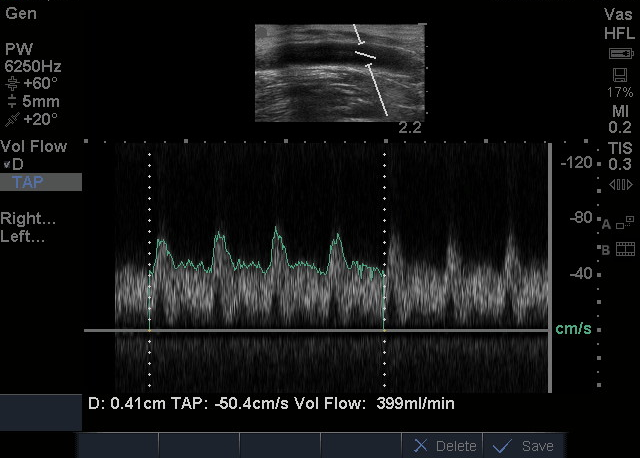Click the steering angle icon
640x458 pixels.
12,120
